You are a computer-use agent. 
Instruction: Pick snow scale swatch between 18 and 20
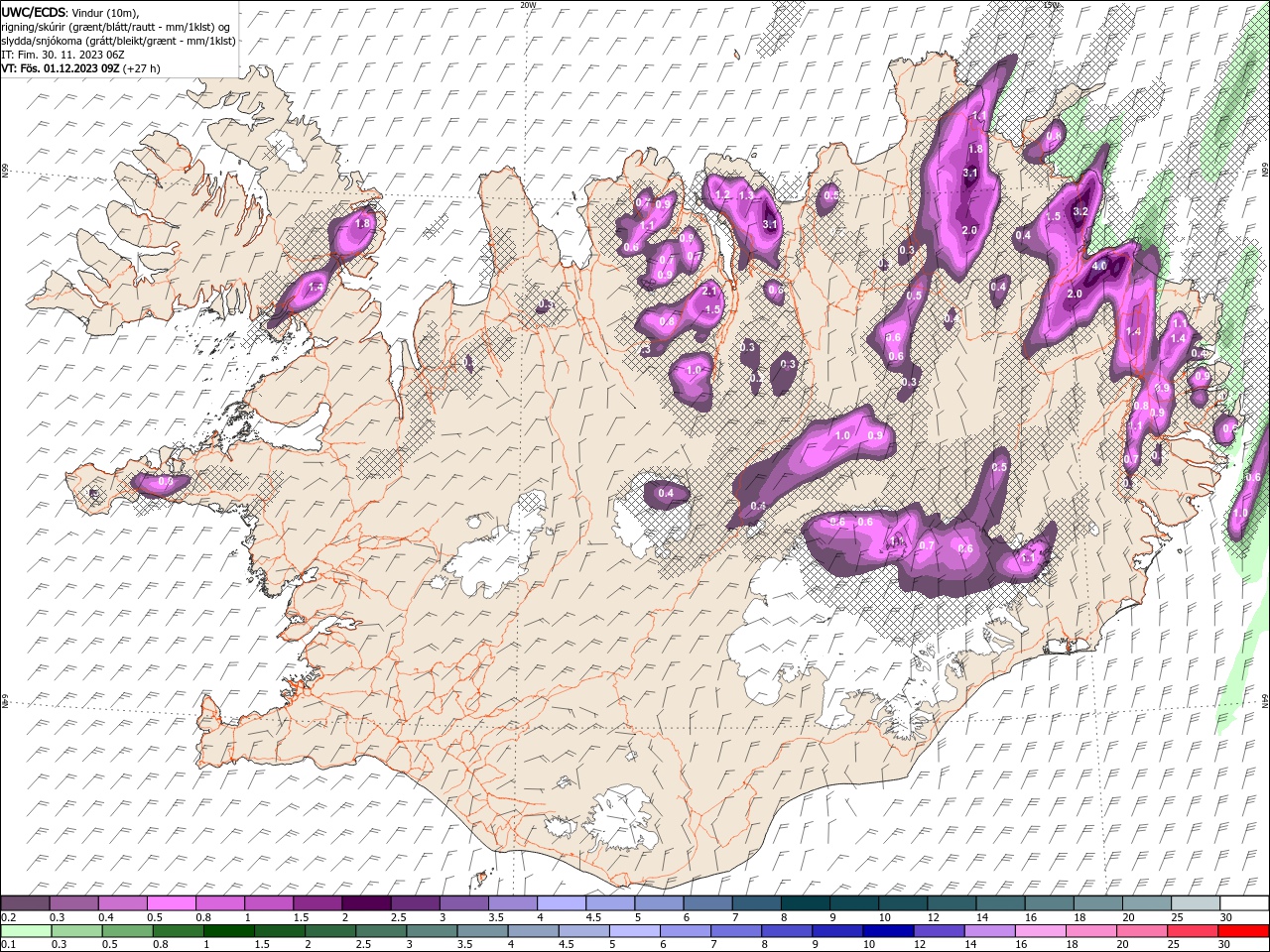pyautogui.click(x=1097, y=903)
